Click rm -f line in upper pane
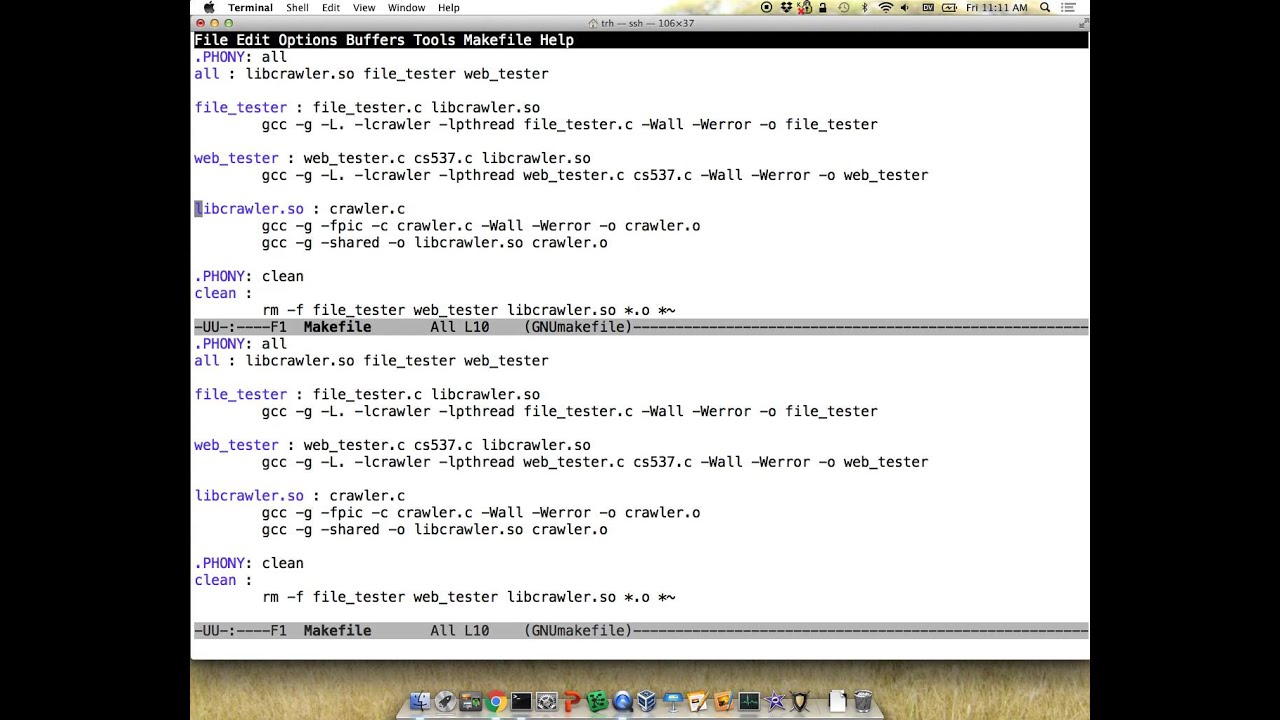 click(468, 310)
